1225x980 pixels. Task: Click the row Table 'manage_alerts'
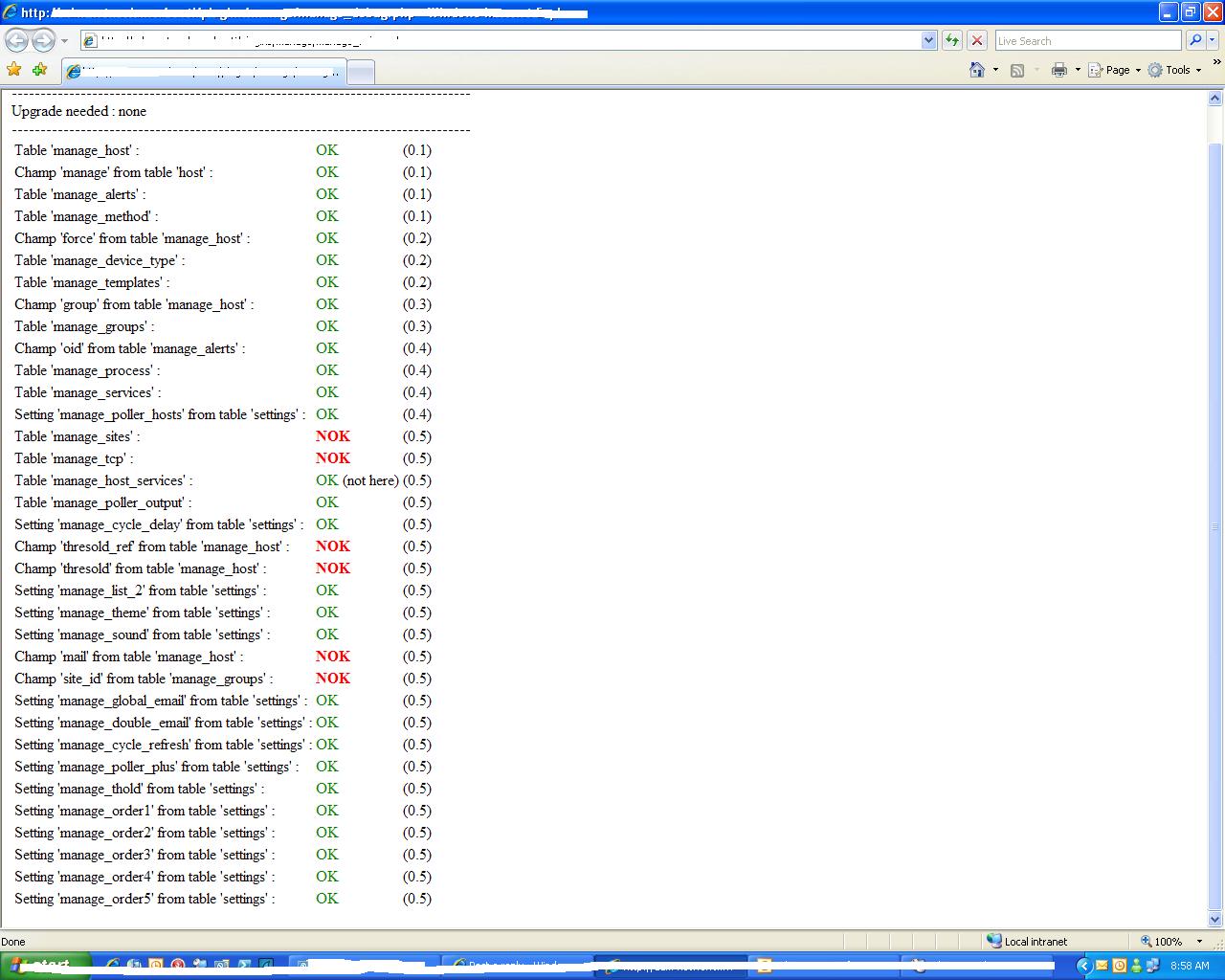click(80, 194)
